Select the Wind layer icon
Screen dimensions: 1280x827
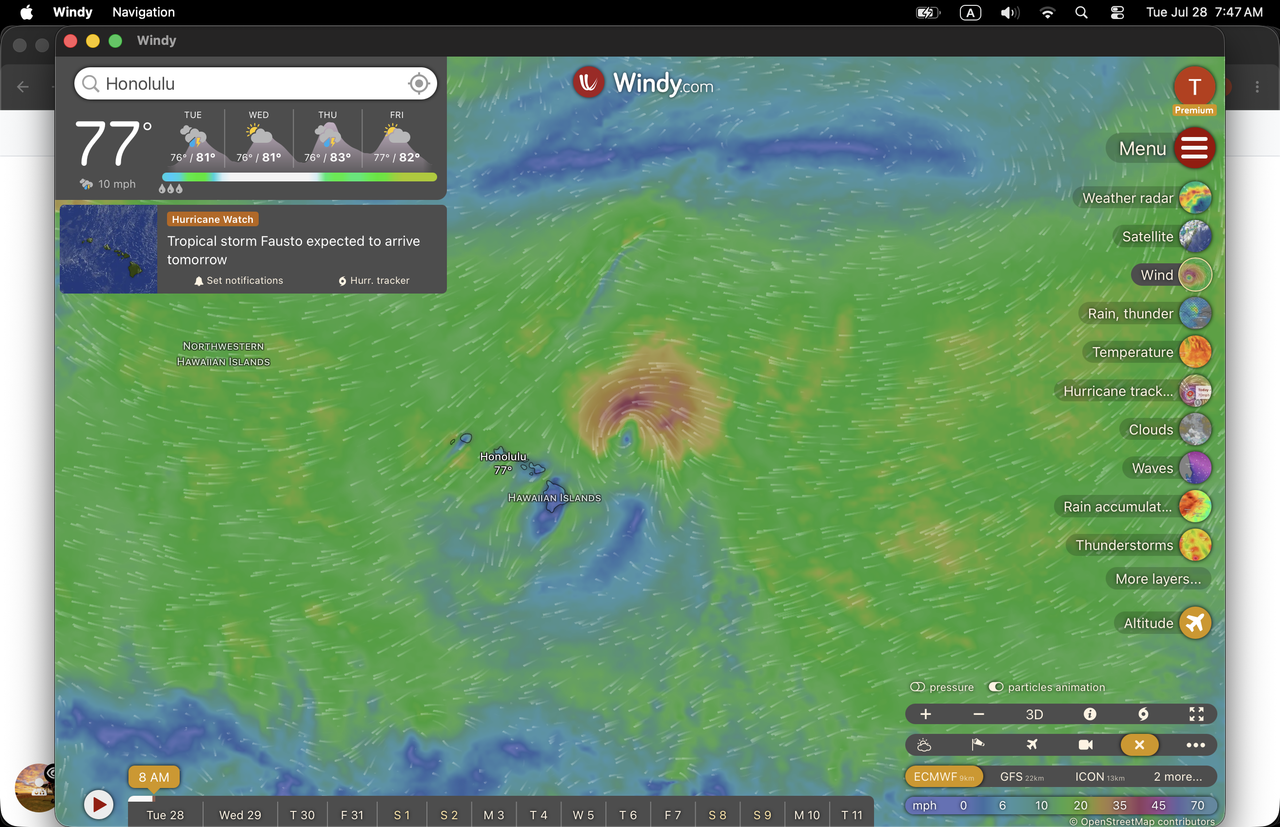[x=1195, y=275]
